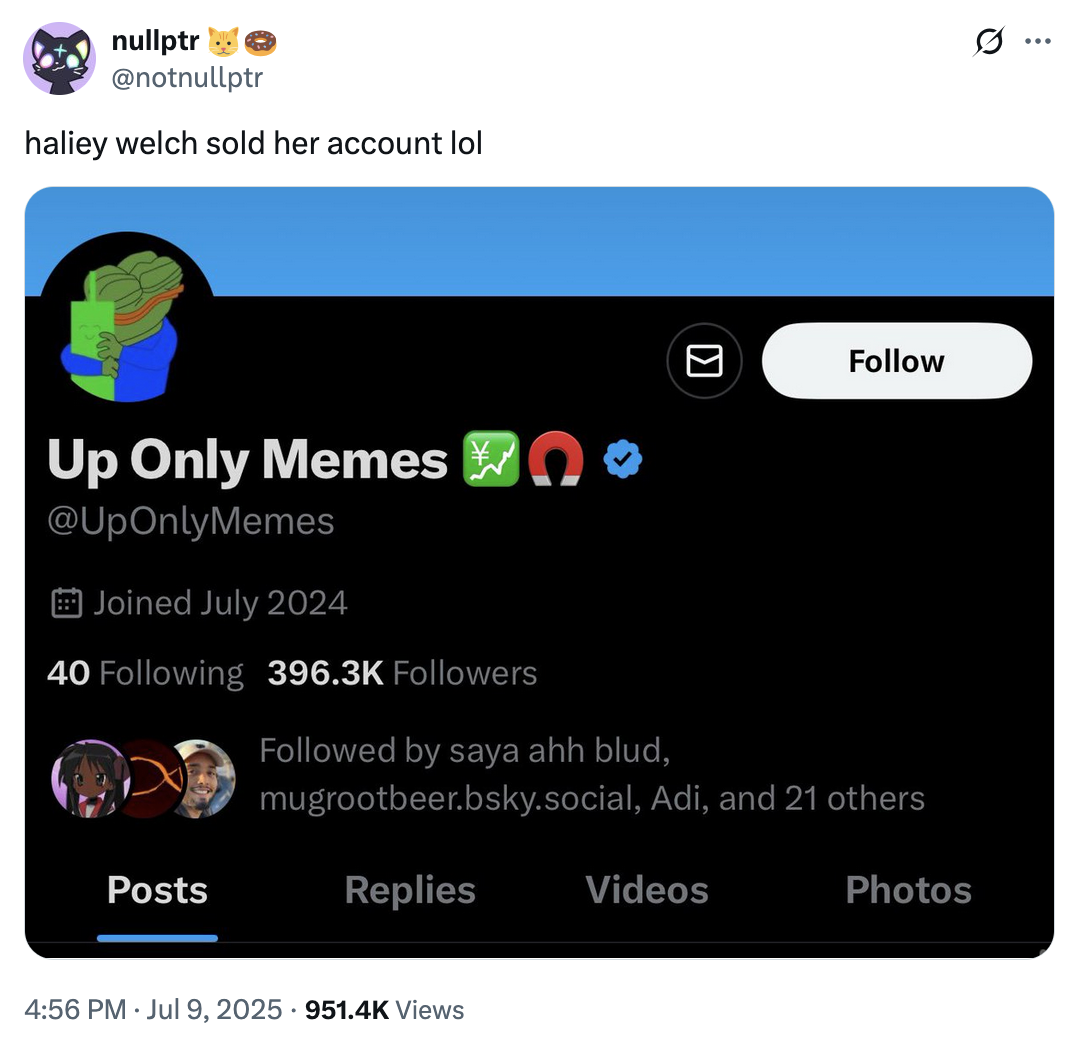This screenshot has width=1076, height=1052.
Task: Open the three-dot more options menu
Action: point(1038,42)
